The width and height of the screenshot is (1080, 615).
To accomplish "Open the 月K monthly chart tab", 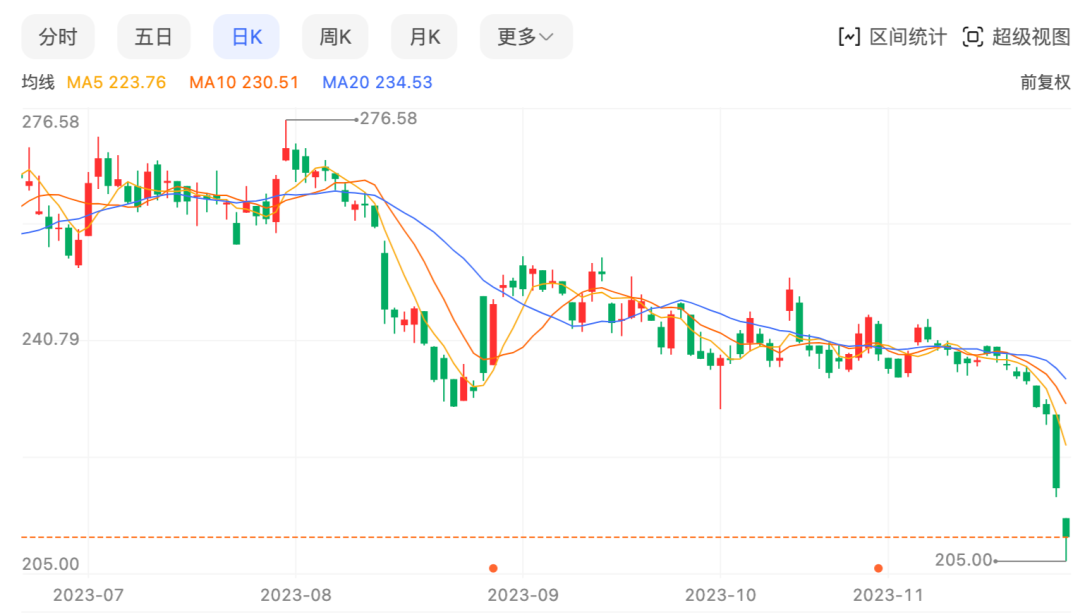I will coord(424,37).
